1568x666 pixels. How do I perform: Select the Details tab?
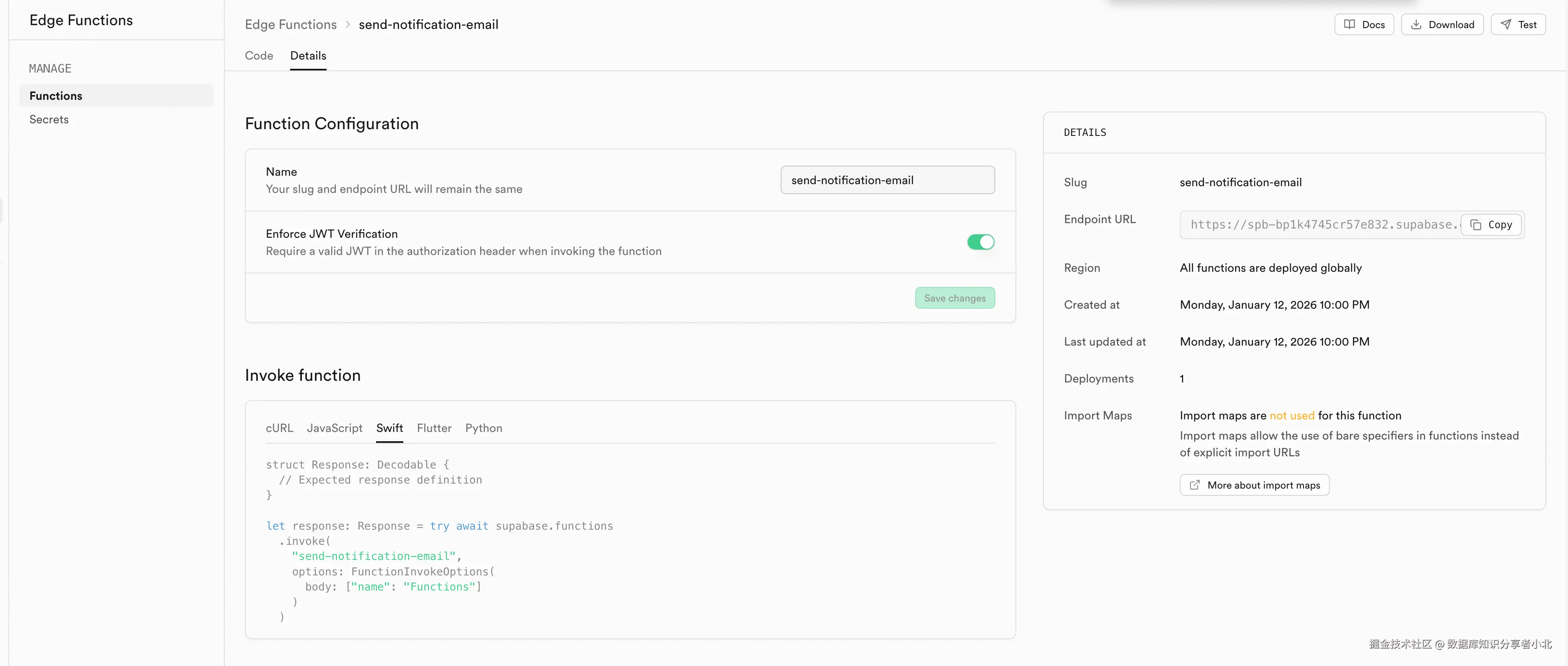(x=308, y=55)
